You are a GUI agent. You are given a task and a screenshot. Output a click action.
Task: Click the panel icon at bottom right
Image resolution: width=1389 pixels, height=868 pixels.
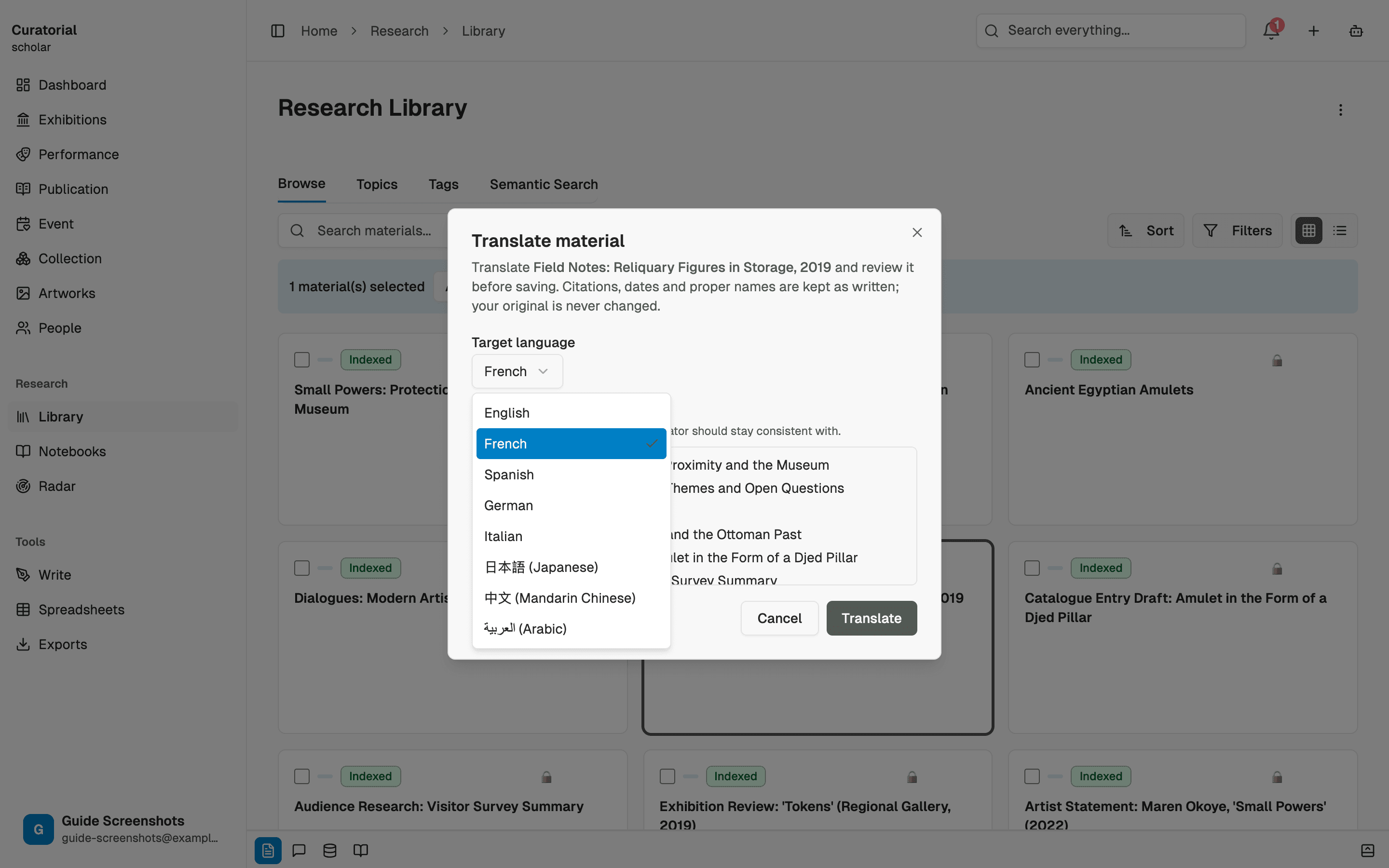[x=1368, y=850]
